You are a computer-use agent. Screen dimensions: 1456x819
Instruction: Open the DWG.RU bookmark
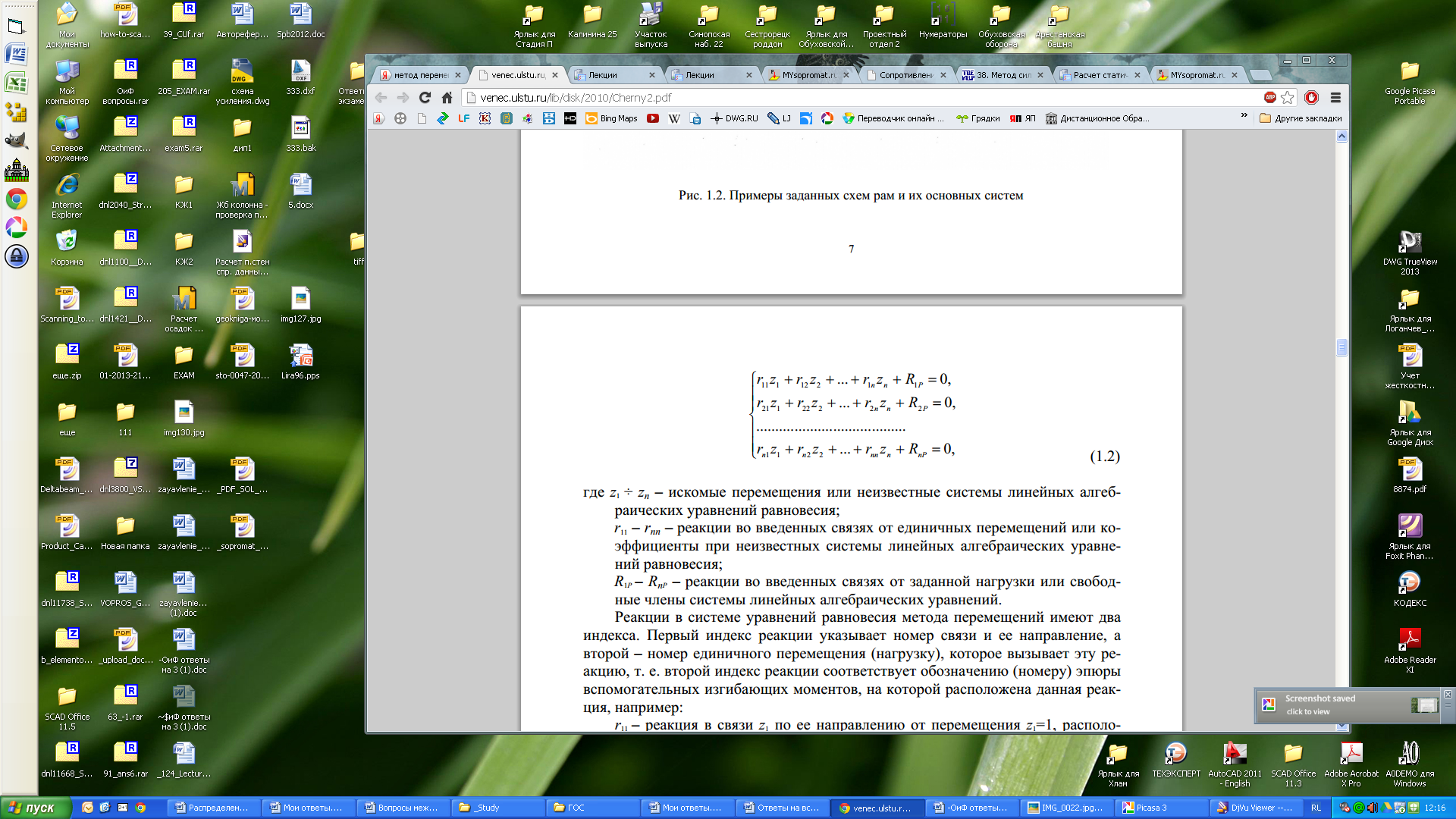pos(734,118)
